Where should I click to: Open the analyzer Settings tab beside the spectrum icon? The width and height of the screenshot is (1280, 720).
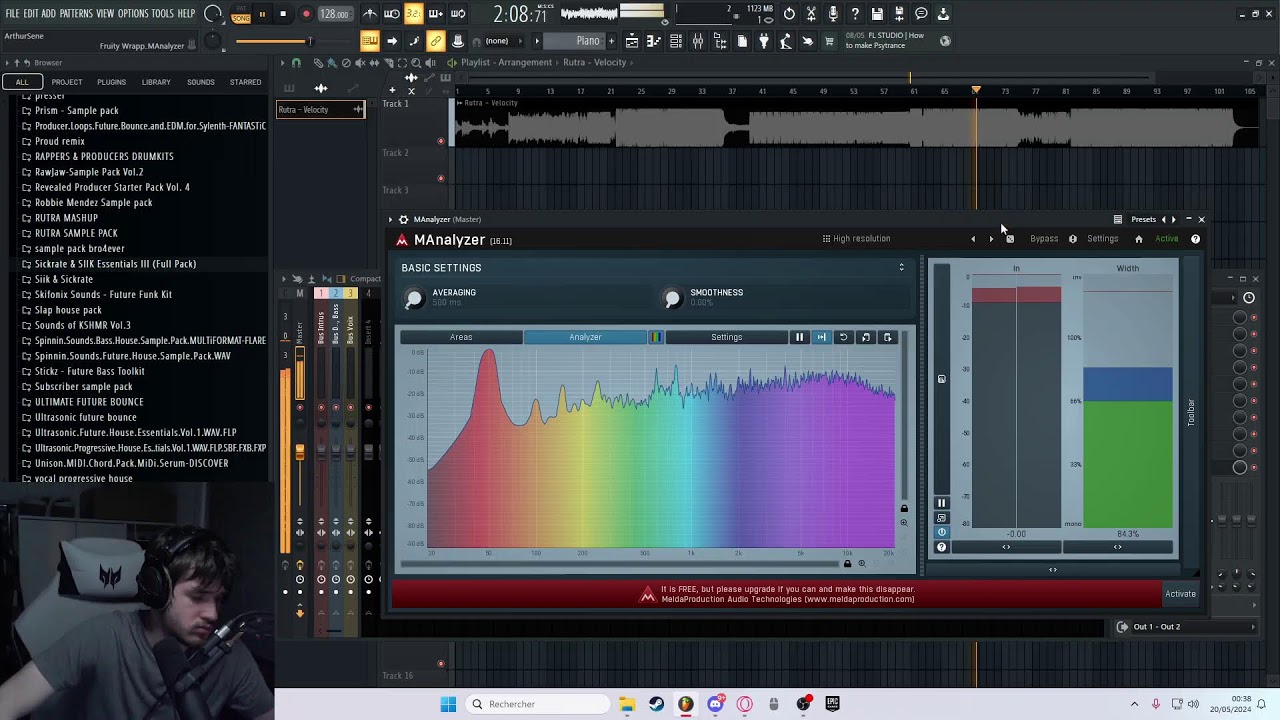click(x=727, y=337)
